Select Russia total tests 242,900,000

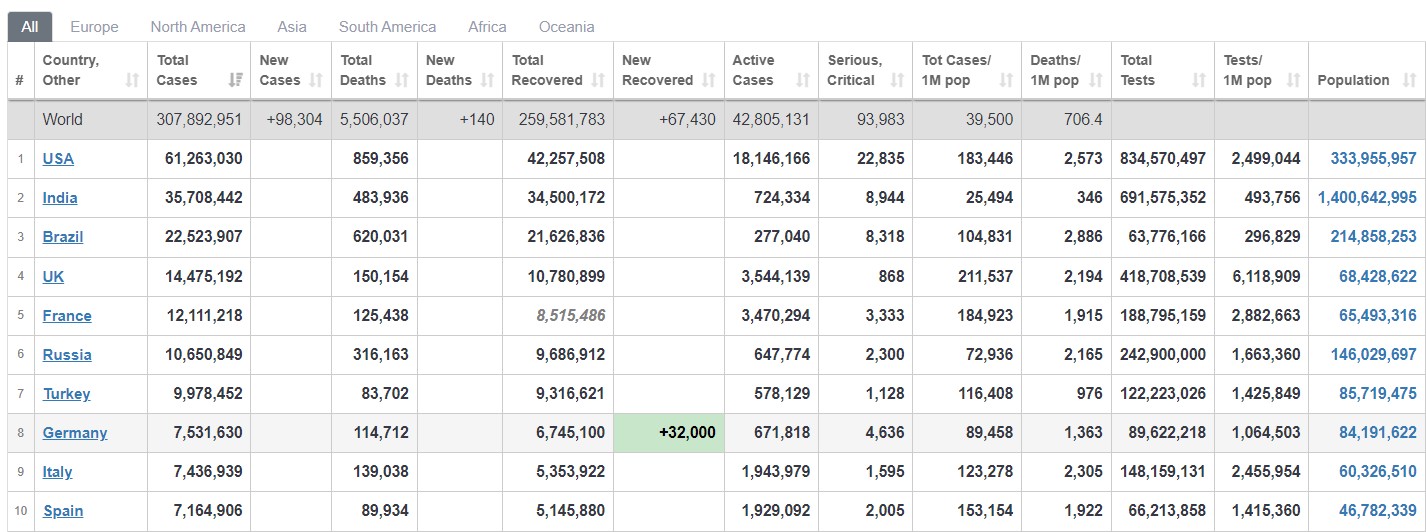click(x=1163, y=354)
